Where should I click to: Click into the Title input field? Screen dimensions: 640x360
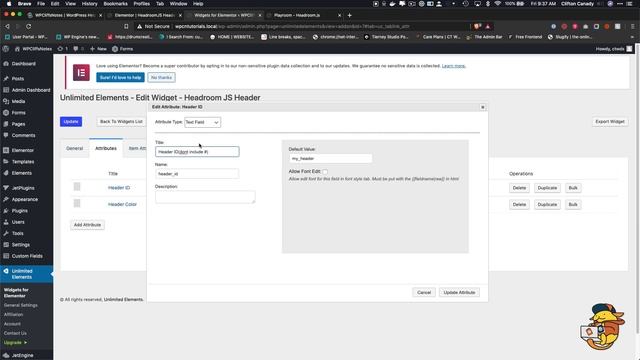[x=197, y=152]
